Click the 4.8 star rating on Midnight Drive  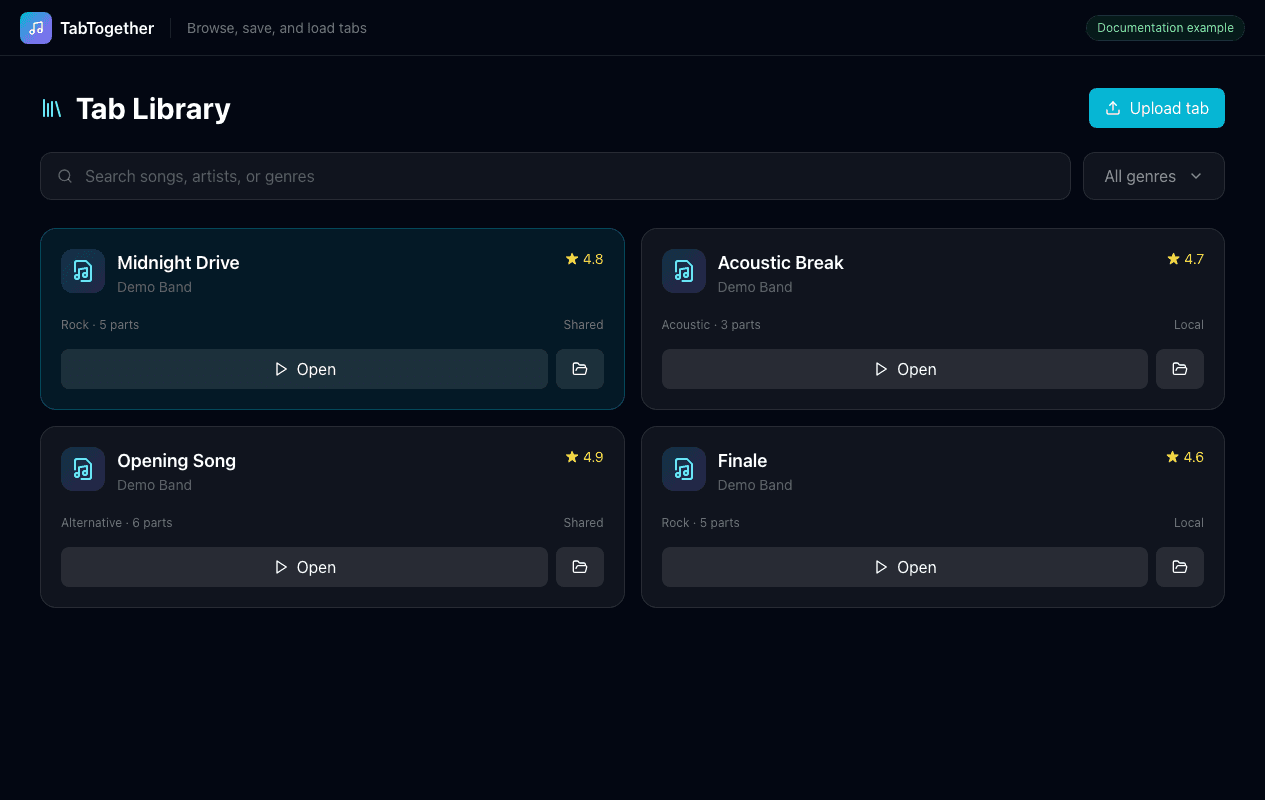[584, 259]
